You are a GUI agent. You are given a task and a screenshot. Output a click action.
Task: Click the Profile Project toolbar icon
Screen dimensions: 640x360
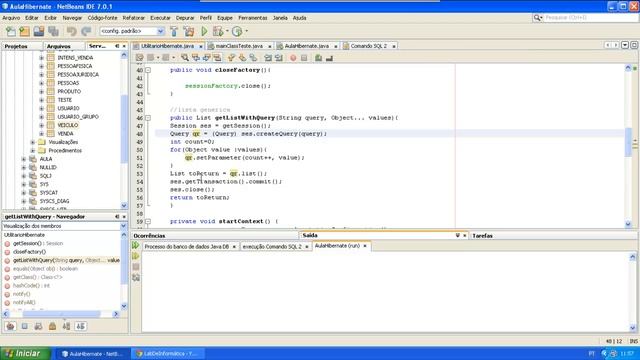[x=237, y=31]
